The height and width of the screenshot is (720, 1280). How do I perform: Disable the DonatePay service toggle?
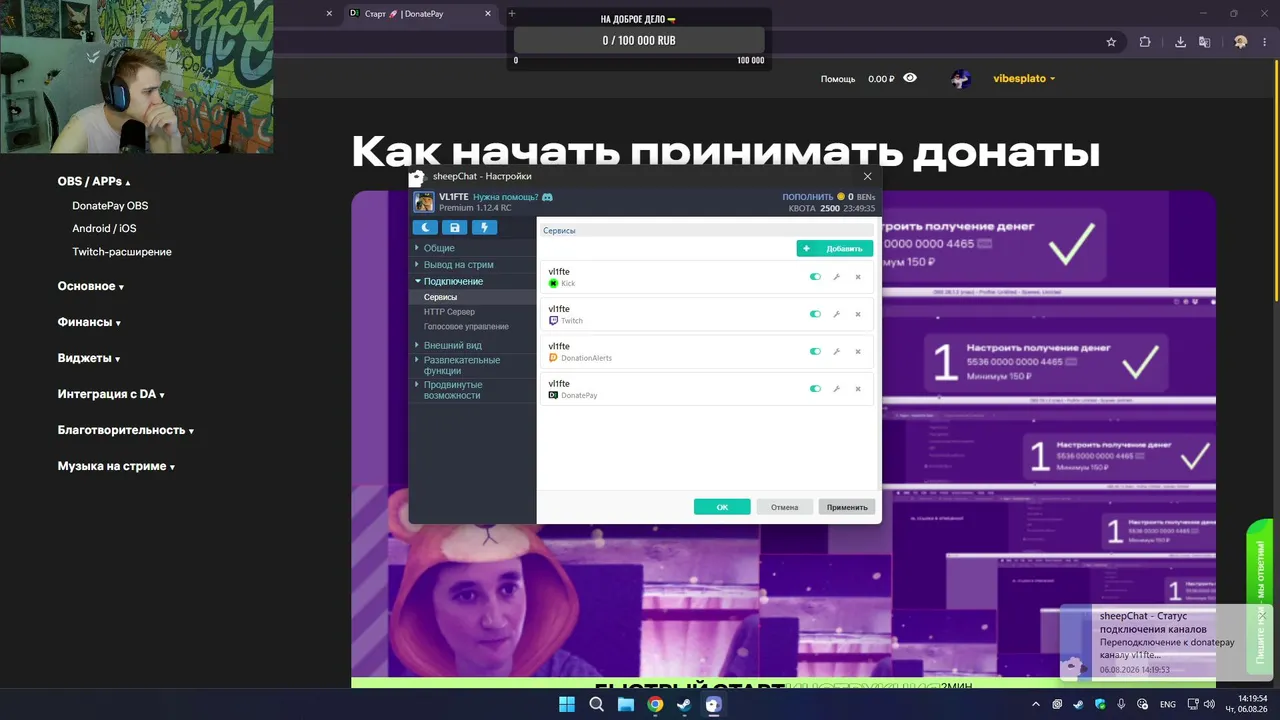815,389
